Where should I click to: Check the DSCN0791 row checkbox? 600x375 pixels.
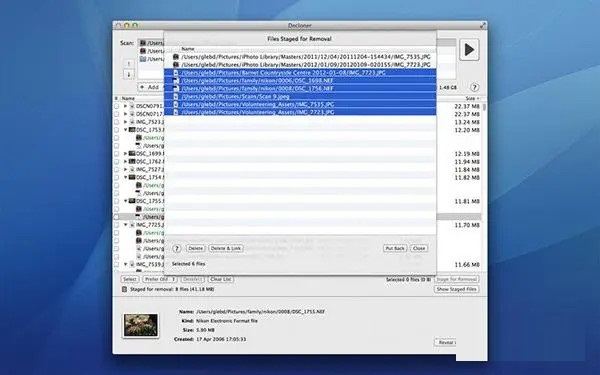tap(117, 106)
